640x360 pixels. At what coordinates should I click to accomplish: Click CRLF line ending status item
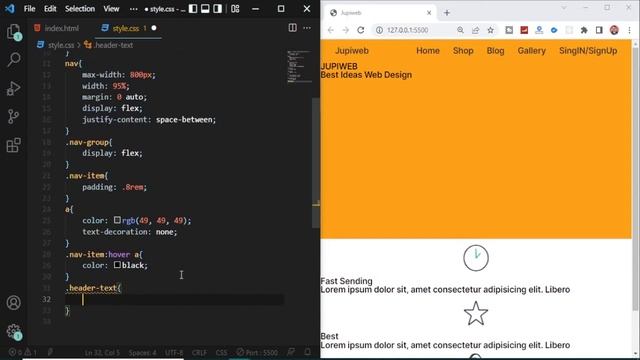pos(199,352)
